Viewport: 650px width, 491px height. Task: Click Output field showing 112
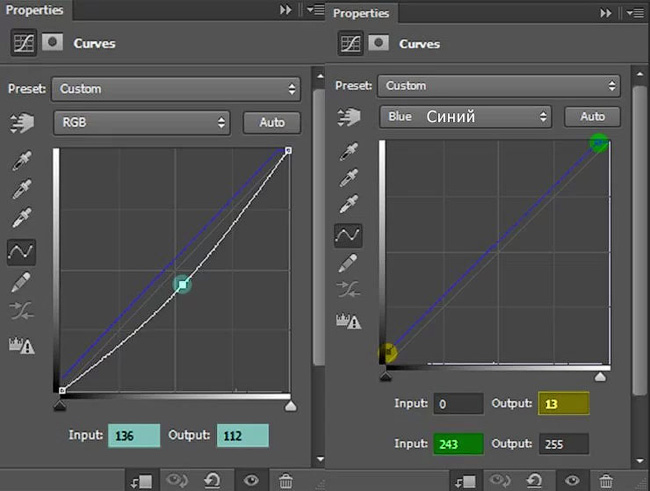click(243, 435)
